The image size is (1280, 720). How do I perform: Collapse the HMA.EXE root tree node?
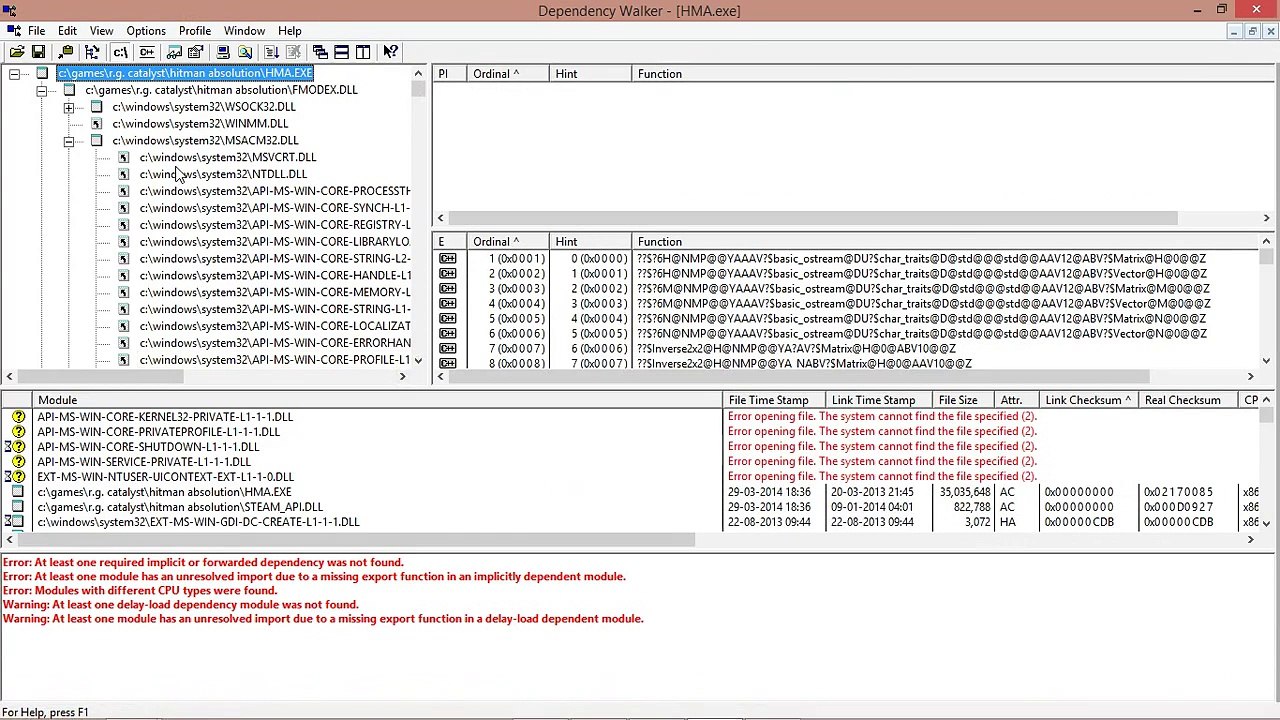[x=14, y=73]
